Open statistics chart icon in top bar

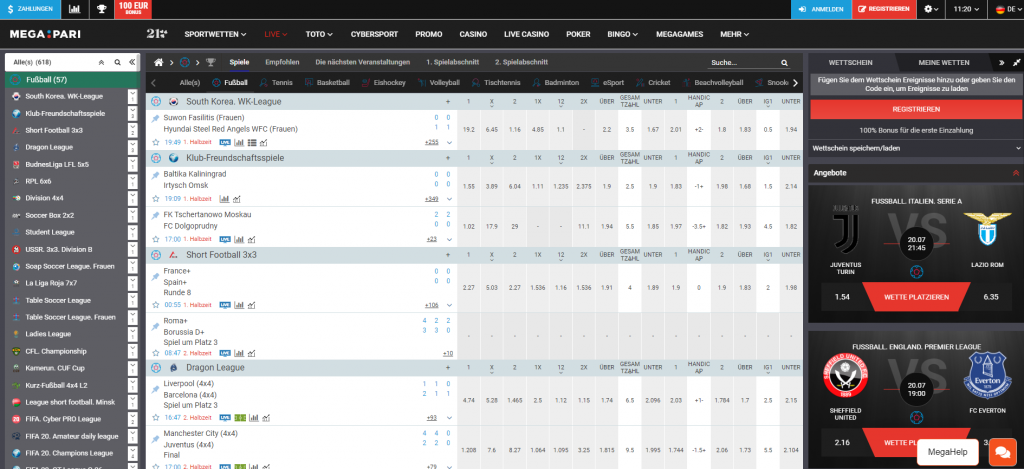[x=74, y=9]
